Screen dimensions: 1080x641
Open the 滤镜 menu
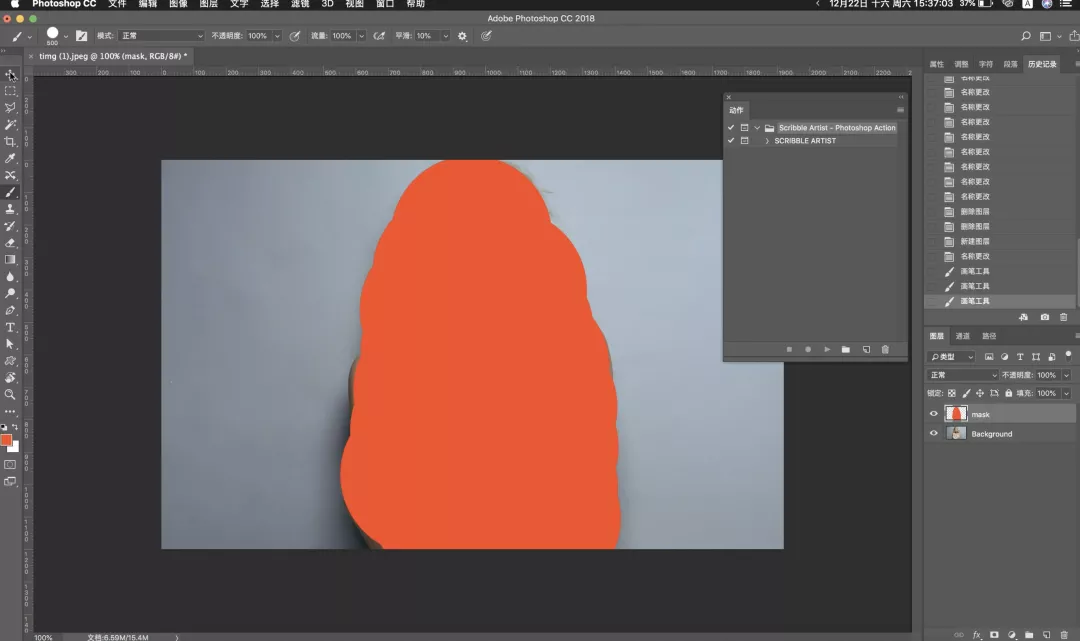click(x=300, y=4)
